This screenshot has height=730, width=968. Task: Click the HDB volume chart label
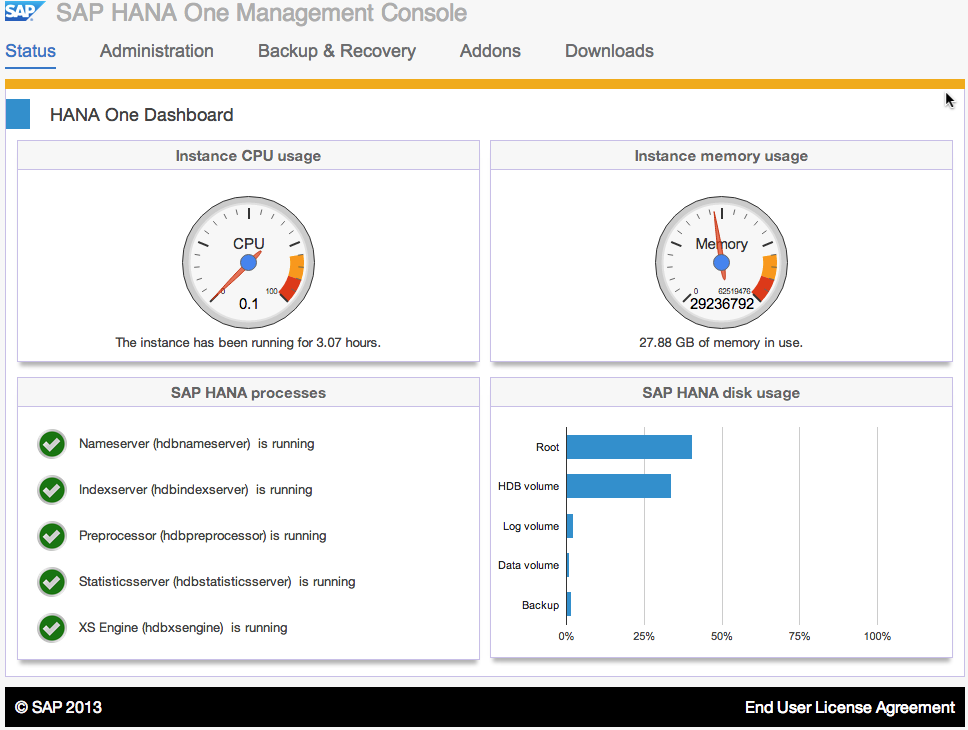pos(528,486)
